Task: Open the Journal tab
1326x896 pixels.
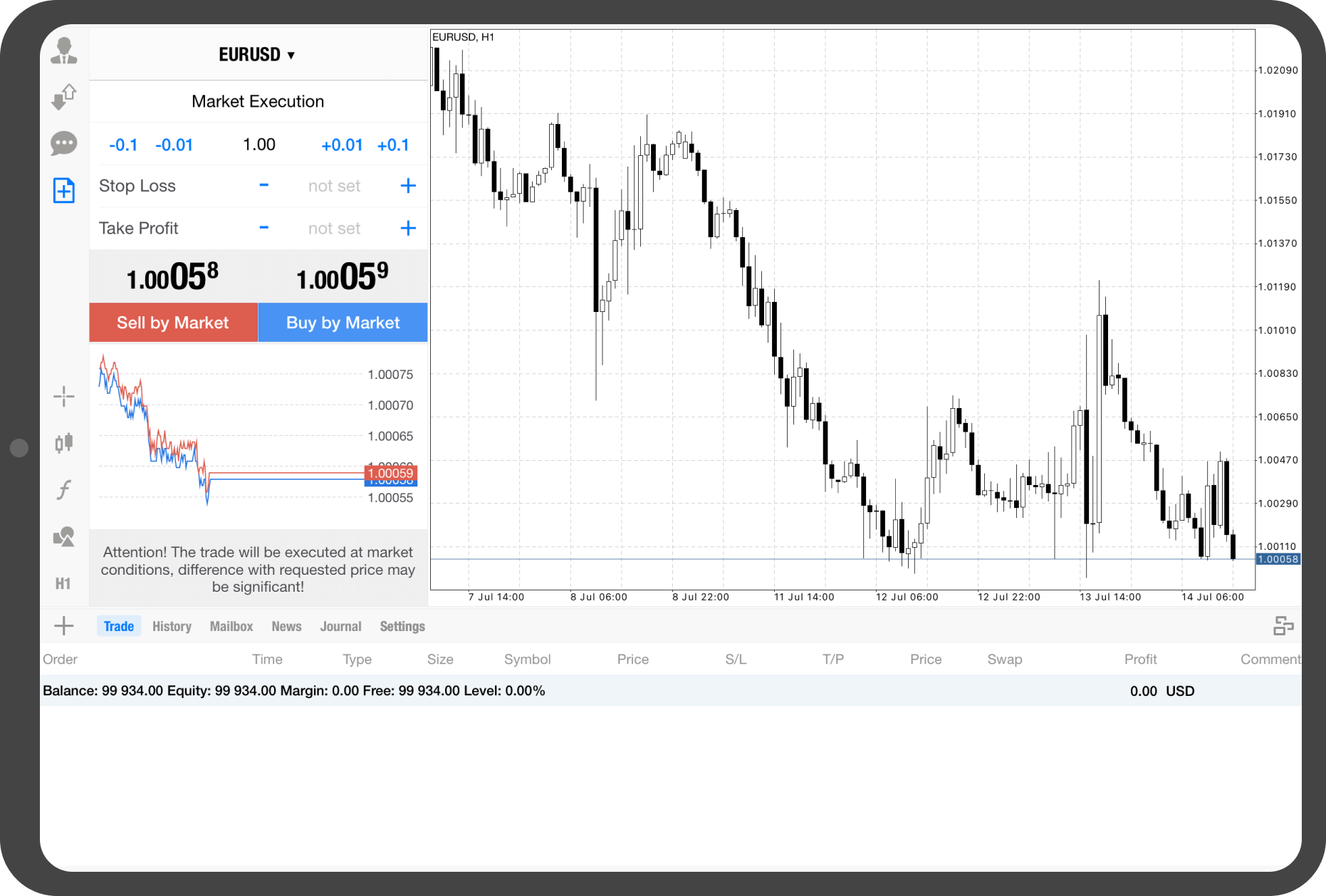Action: pos(340,626)
